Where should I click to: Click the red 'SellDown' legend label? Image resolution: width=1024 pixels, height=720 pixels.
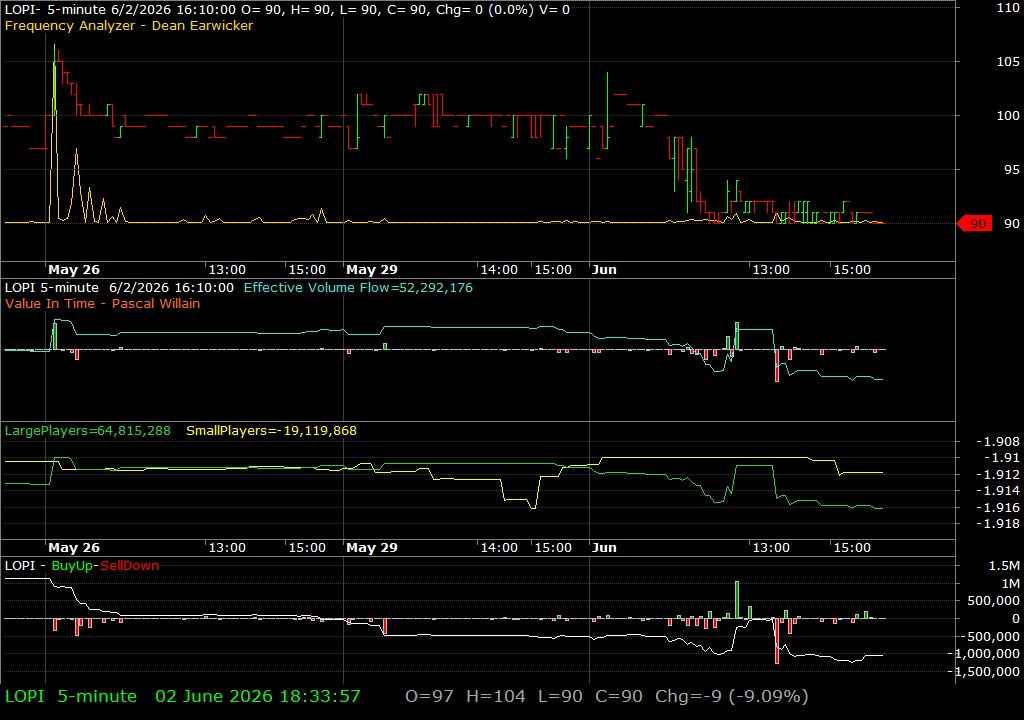click(x=129, y=566)
